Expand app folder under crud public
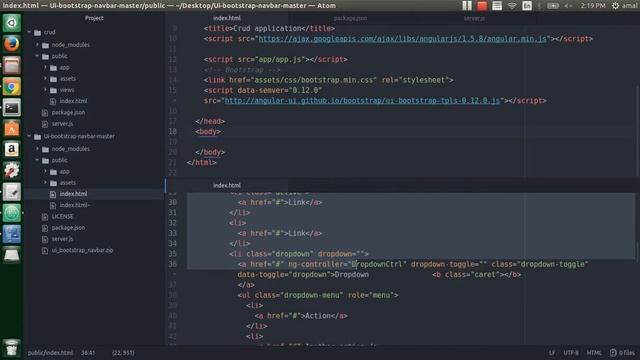The height and width of the screenshot is (360, 640). tap(45, 67)
